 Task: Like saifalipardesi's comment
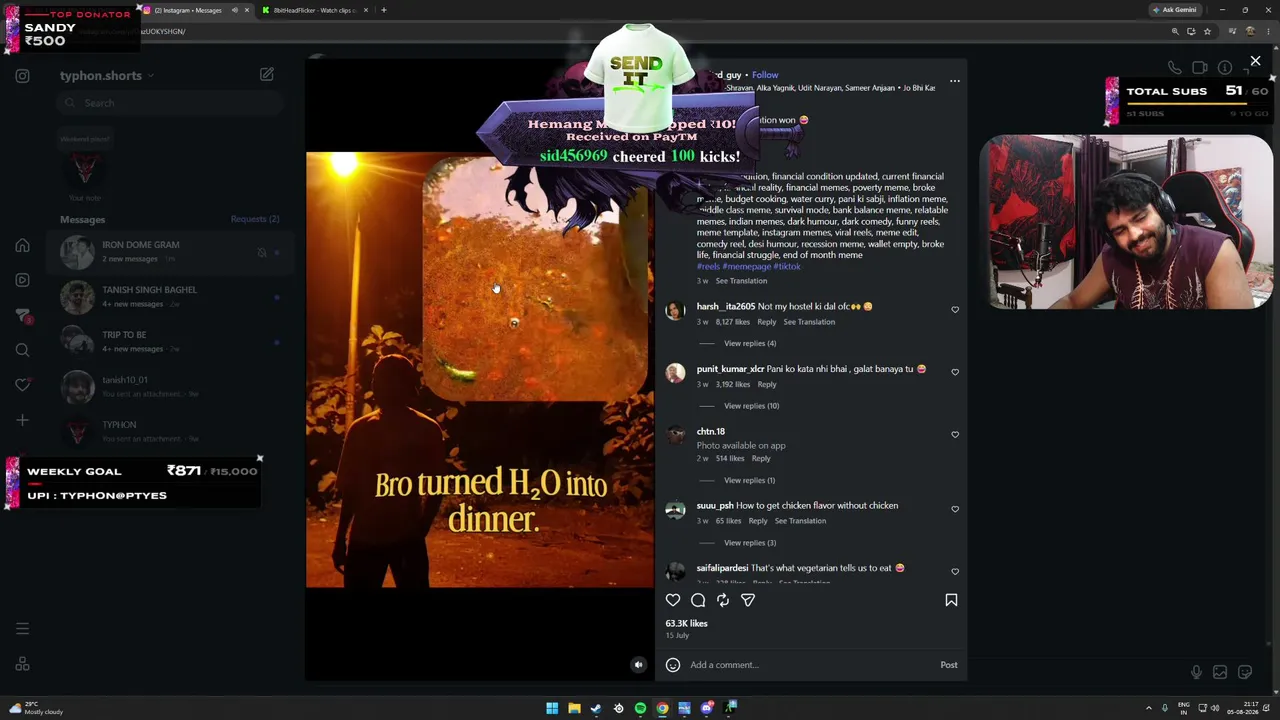point(955,571)
